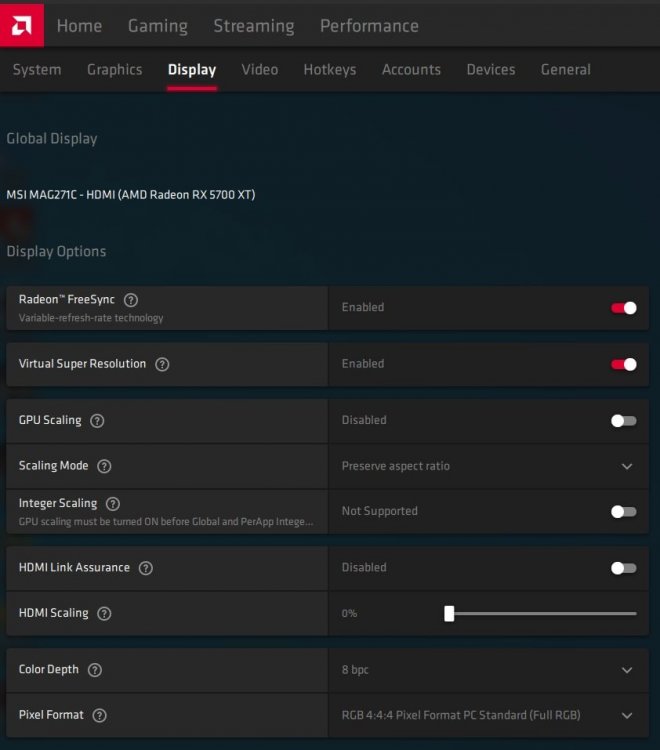Show GPU Scaling help tooltip icon
Viewport: 660px width, 750px height.
97,421
